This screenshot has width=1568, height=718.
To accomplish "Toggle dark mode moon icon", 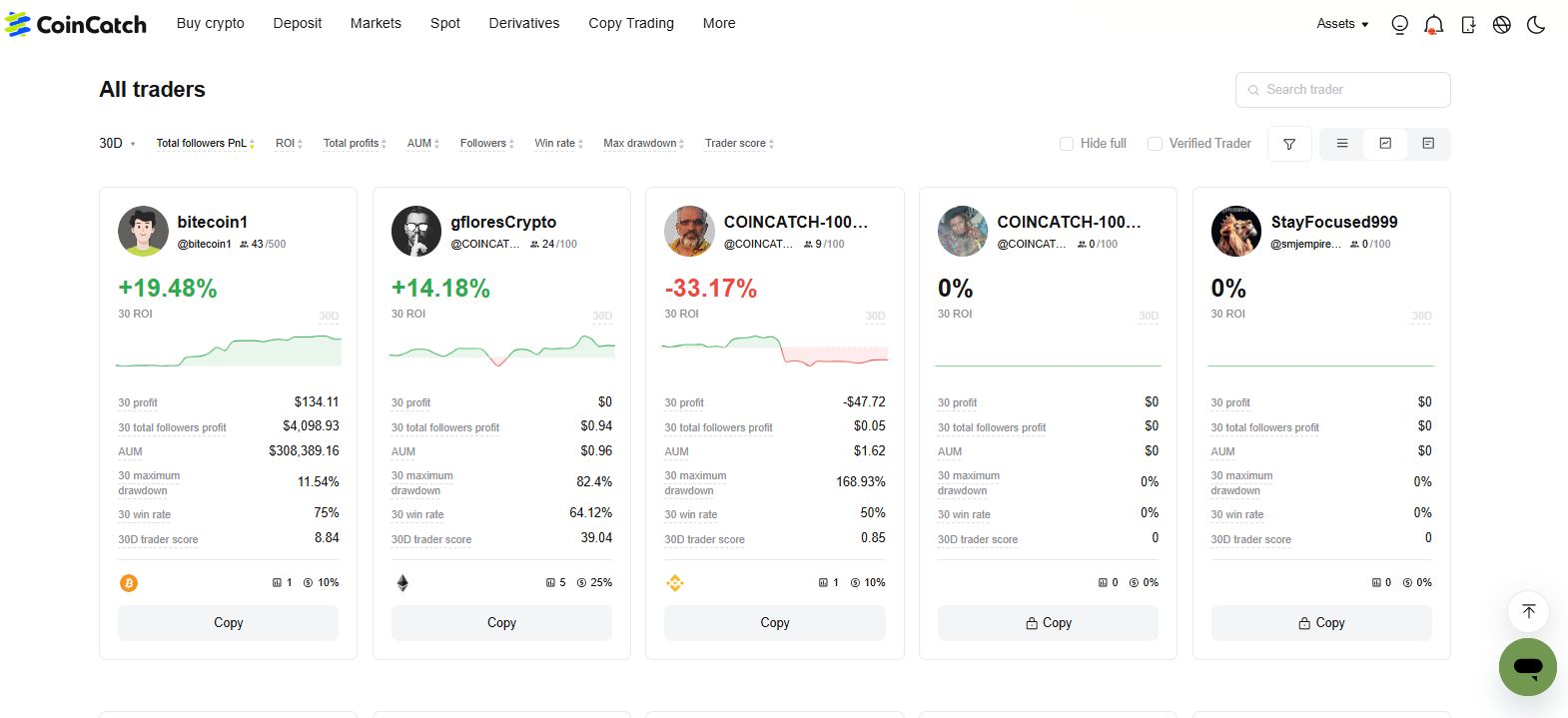I will [x=1536, y=25].
